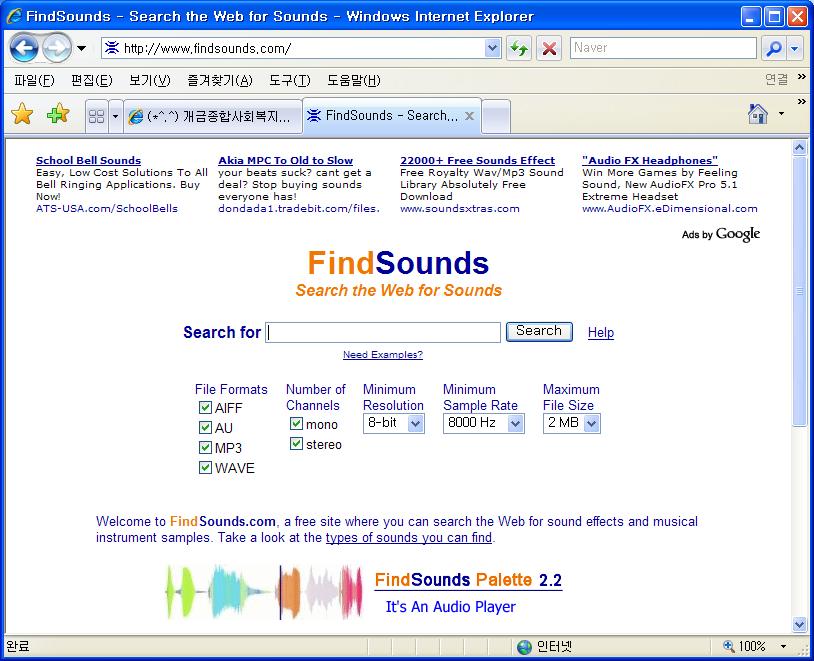Click the colorful waveform Palette image
The image size is (814, 661).
264,592
